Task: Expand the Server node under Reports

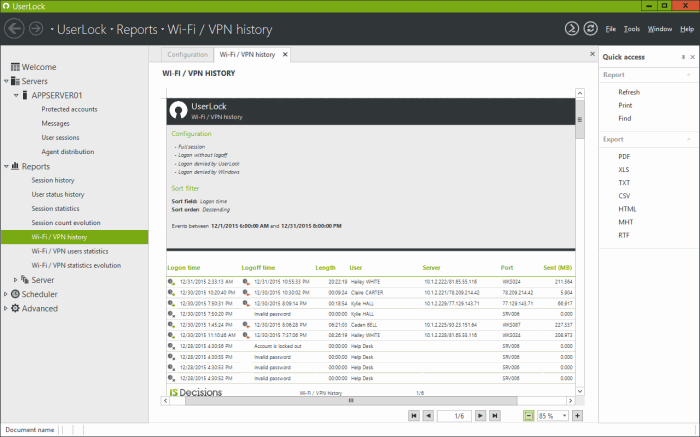Action: (x=15, y=280)
